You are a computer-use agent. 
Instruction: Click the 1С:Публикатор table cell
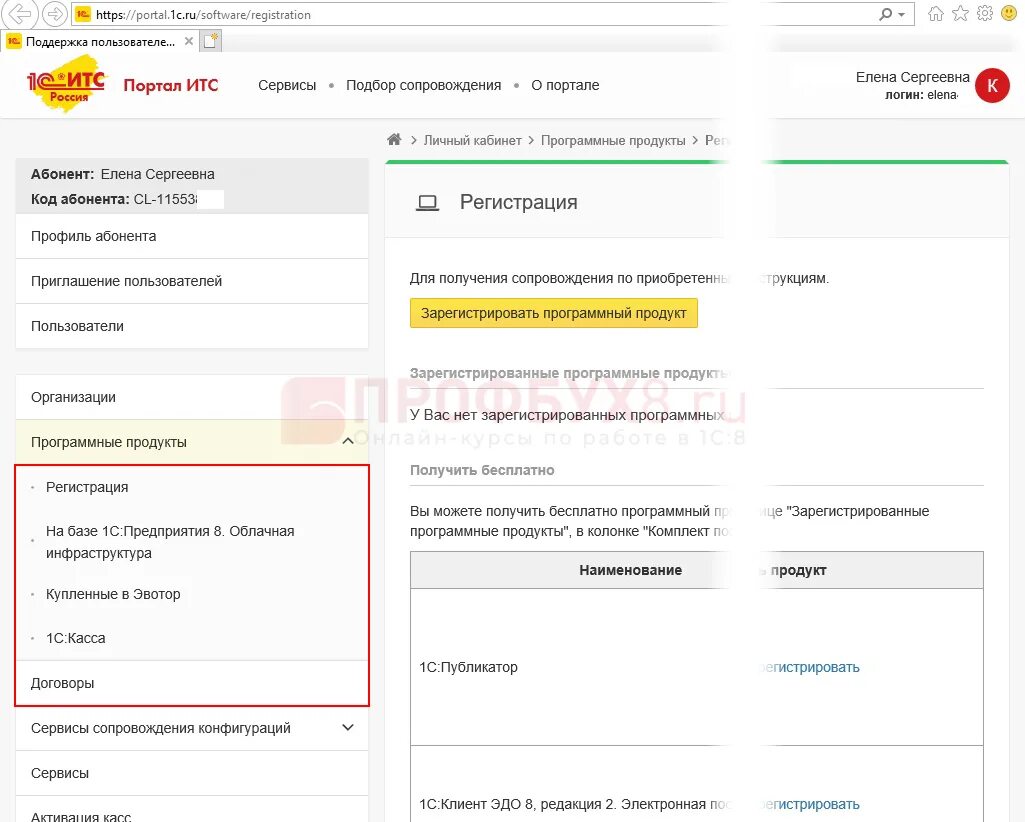tap(468, 668)
